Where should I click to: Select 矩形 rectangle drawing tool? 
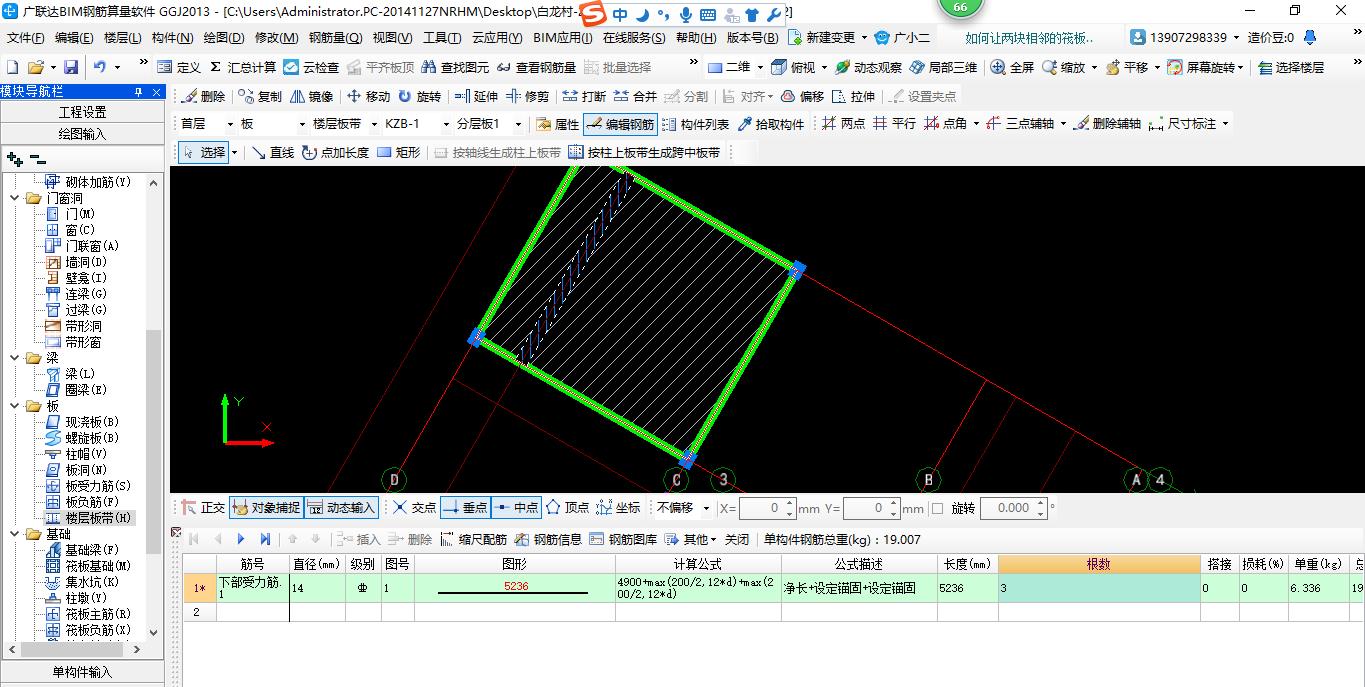[x=399, y=152]
